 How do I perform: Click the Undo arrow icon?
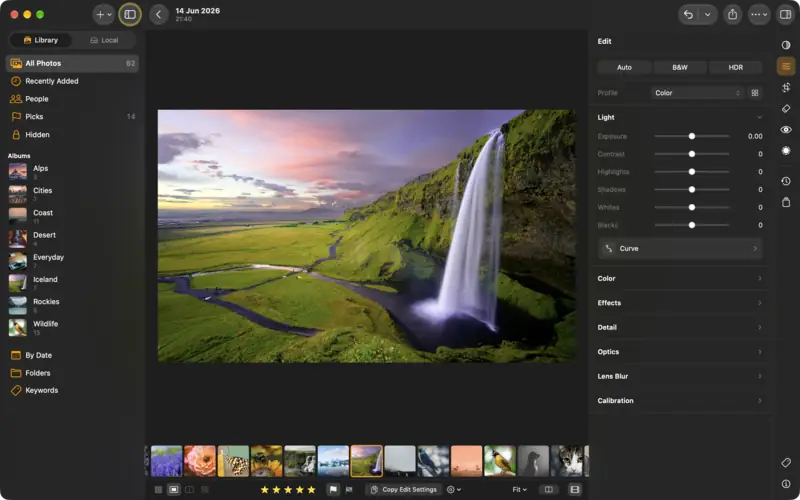click(688, 15)
